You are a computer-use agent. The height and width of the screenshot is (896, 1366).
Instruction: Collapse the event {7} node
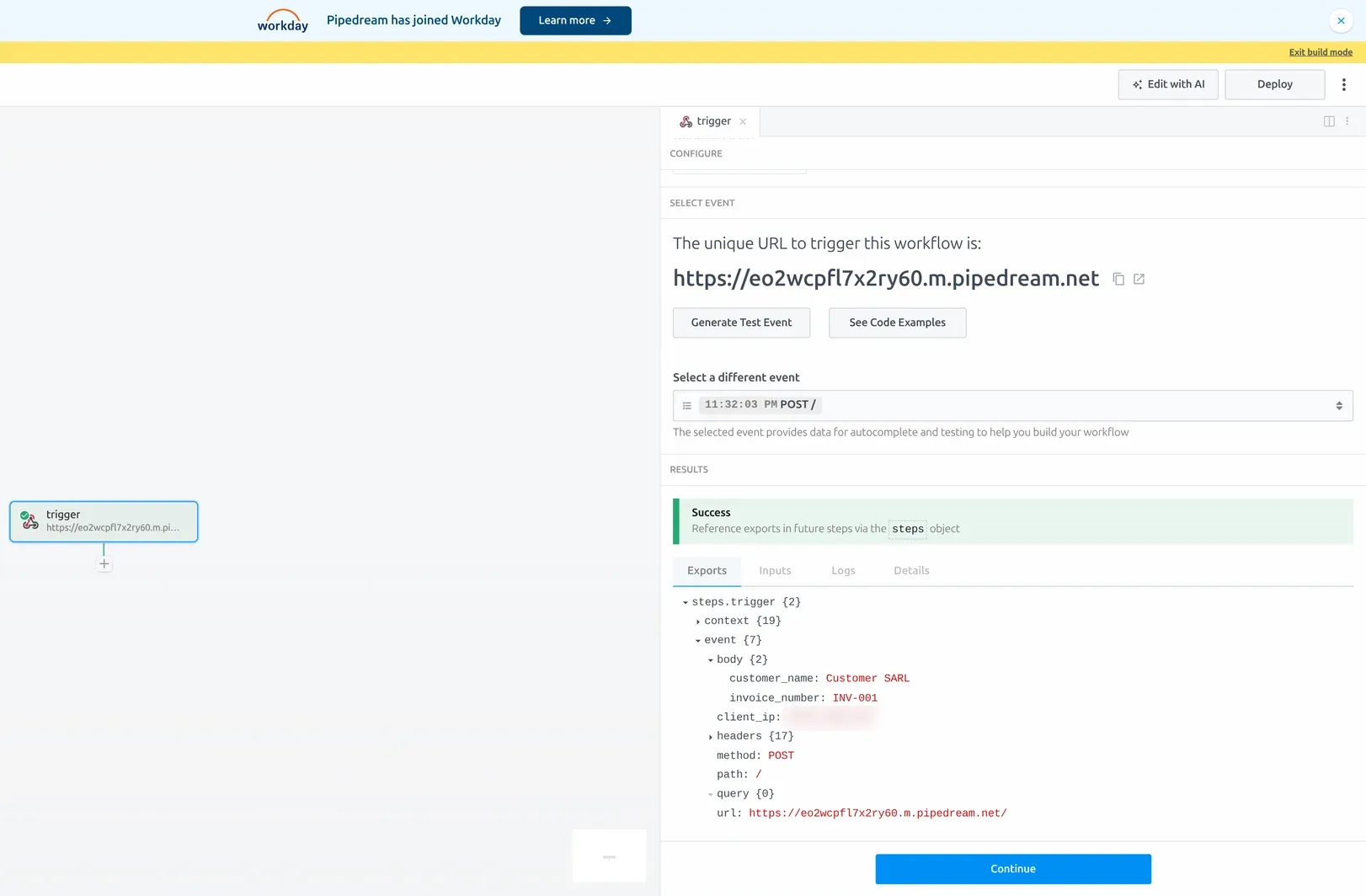click(x=698, y=641)
